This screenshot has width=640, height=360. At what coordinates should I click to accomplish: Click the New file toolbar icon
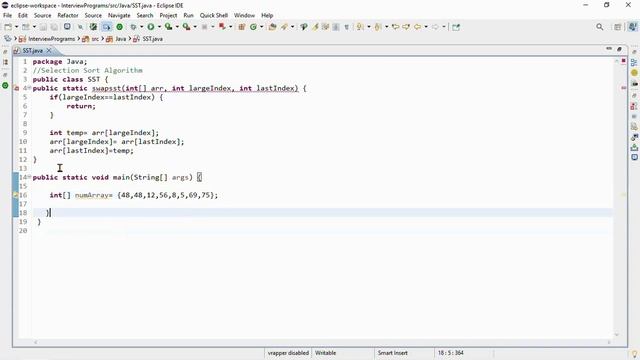coord(8,27)
